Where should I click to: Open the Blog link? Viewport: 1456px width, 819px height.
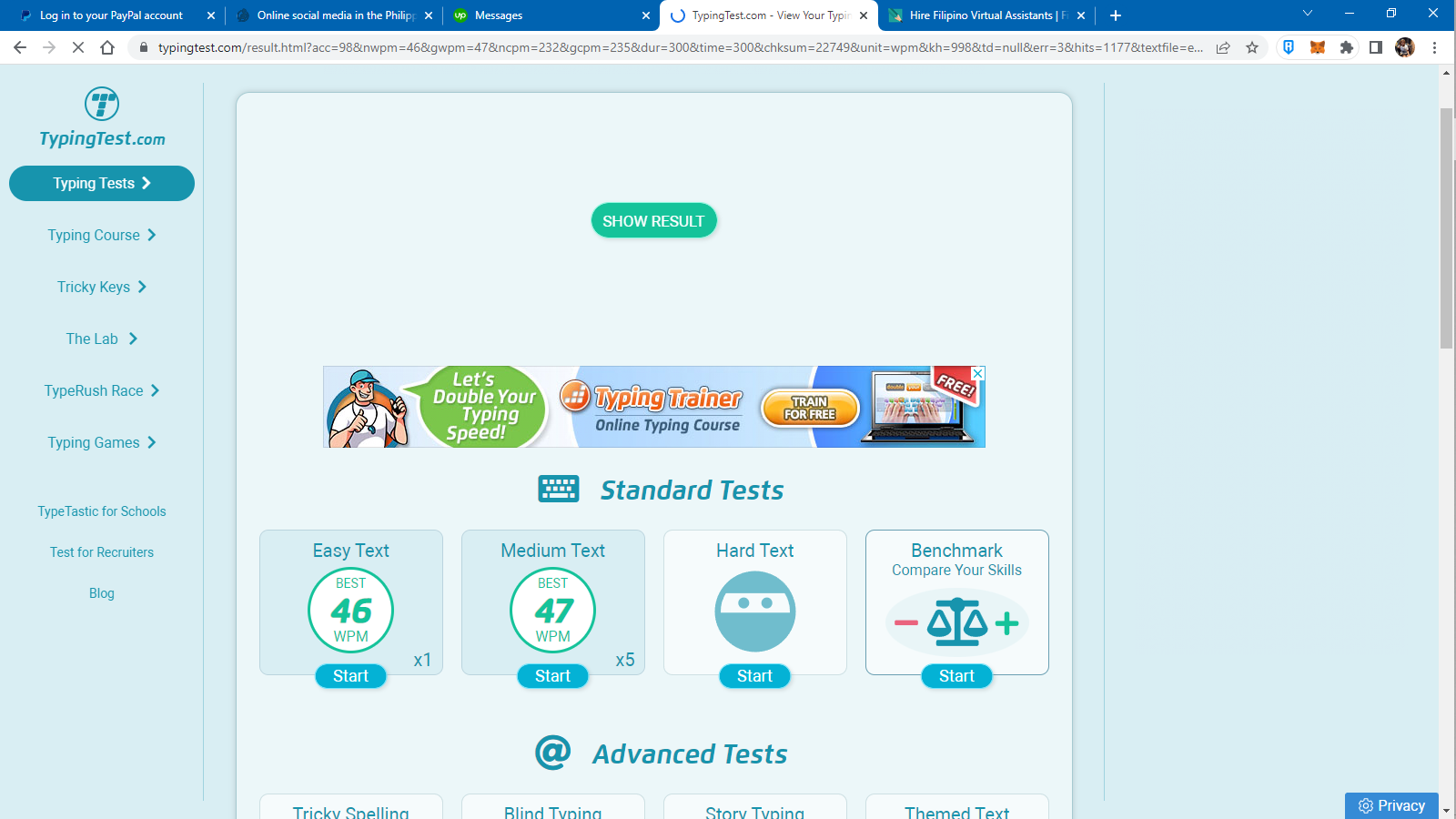click(x=102, y=593)
